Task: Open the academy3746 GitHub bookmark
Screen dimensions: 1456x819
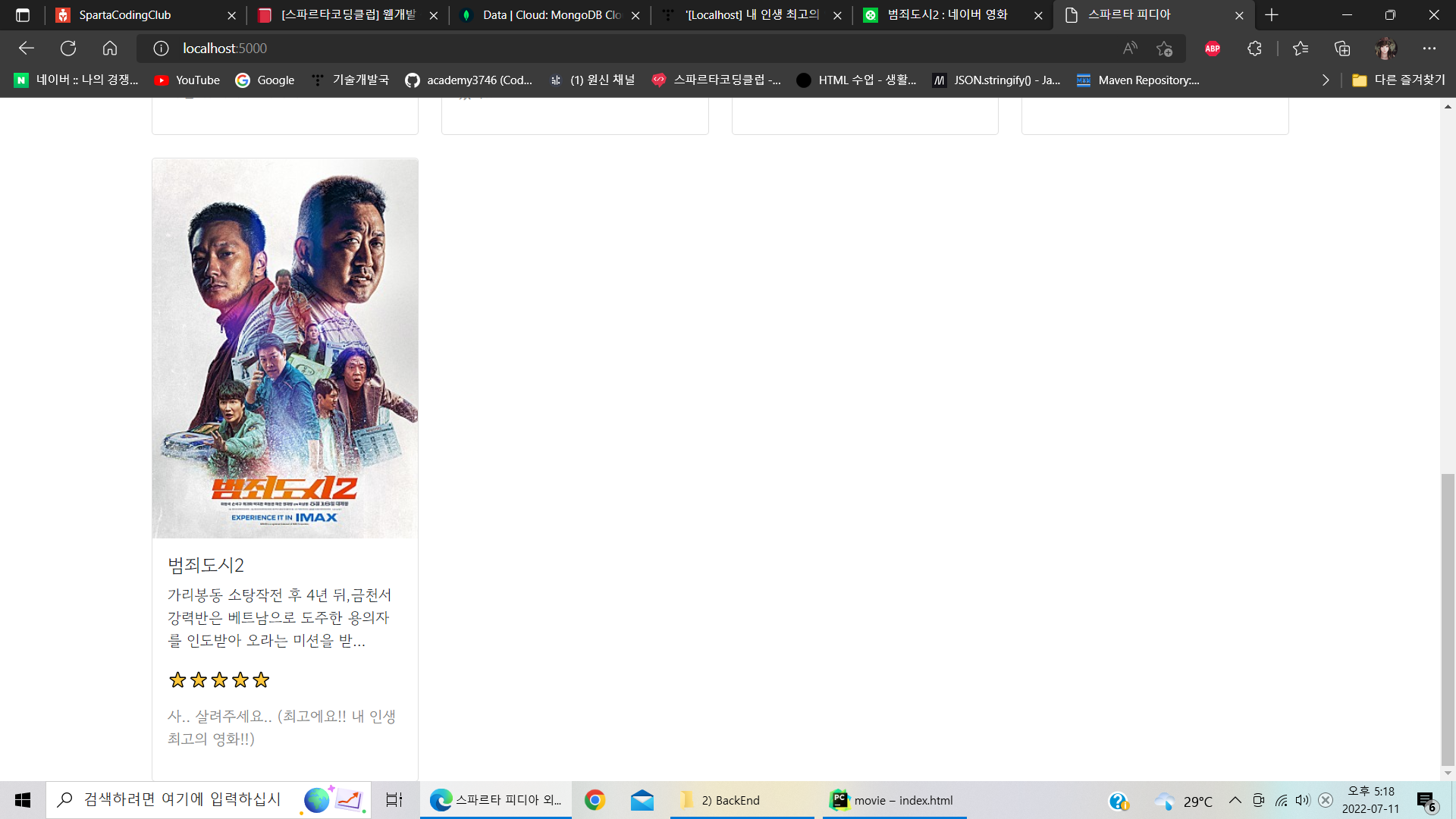Action: [x=469, y=80]
